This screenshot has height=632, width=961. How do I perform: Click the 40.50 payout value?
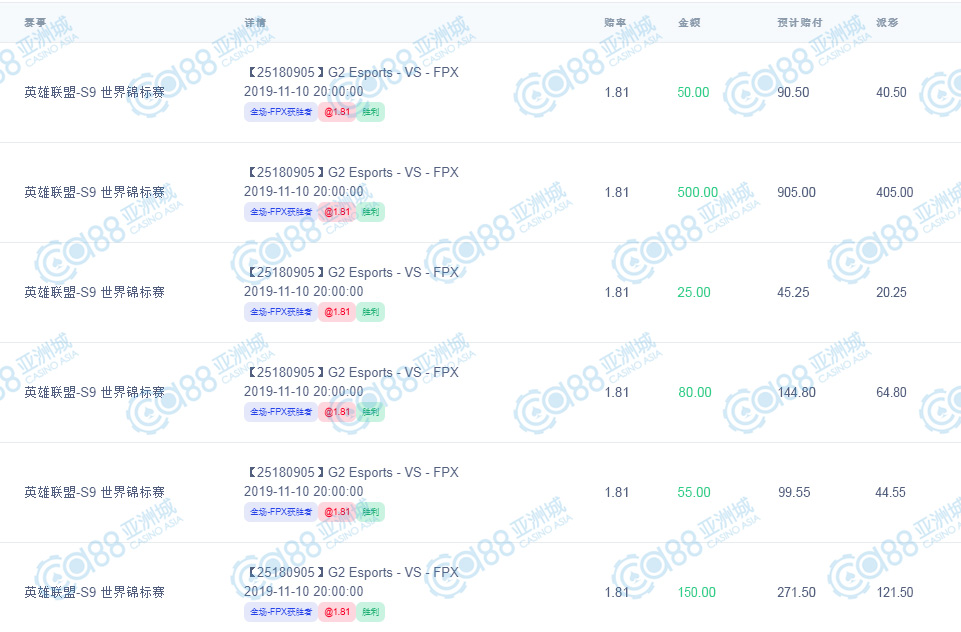click(x=891, y=93)
